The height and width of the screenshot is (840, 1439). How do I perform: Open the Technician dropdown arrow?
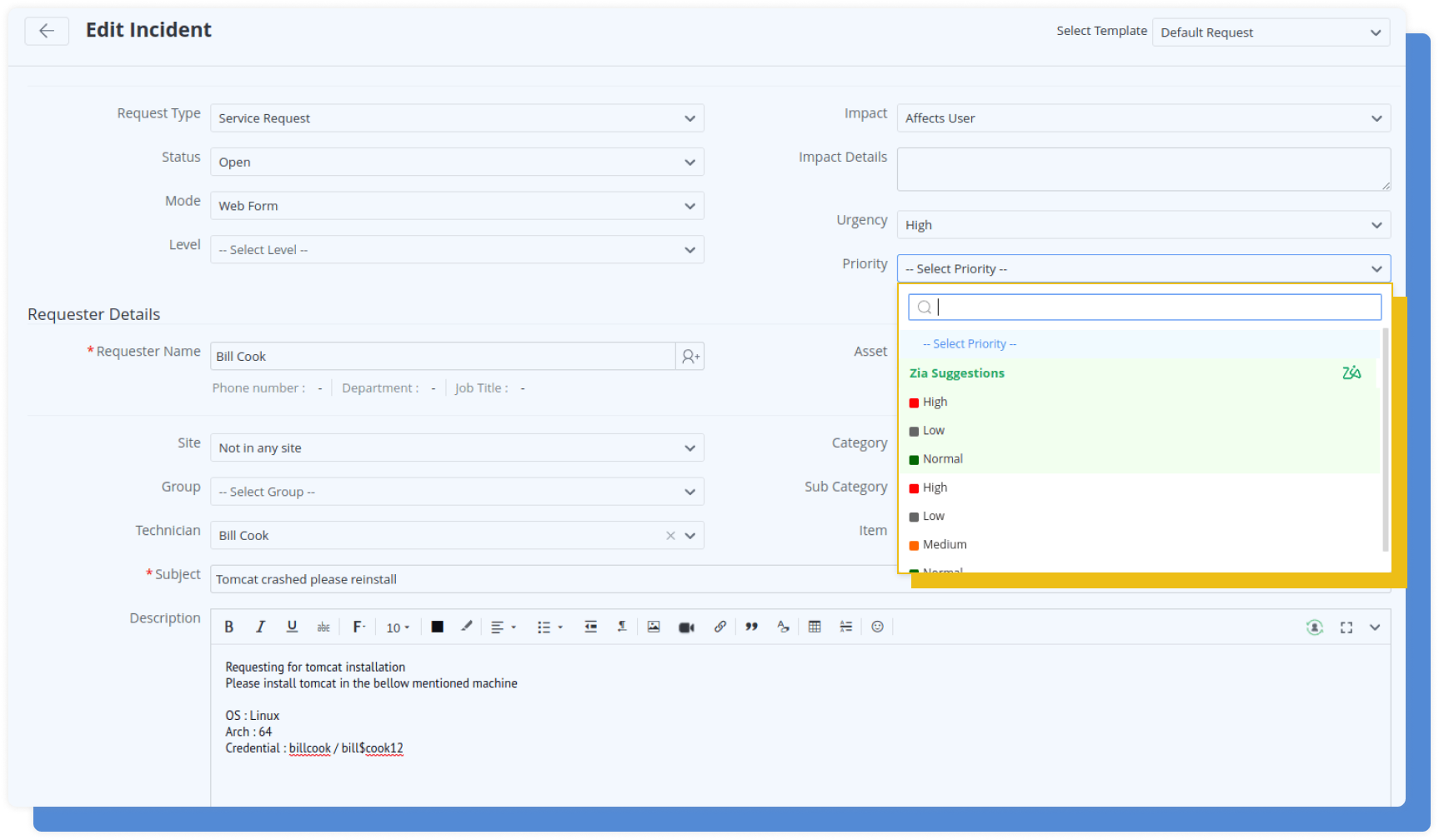[x=690, y=536]
